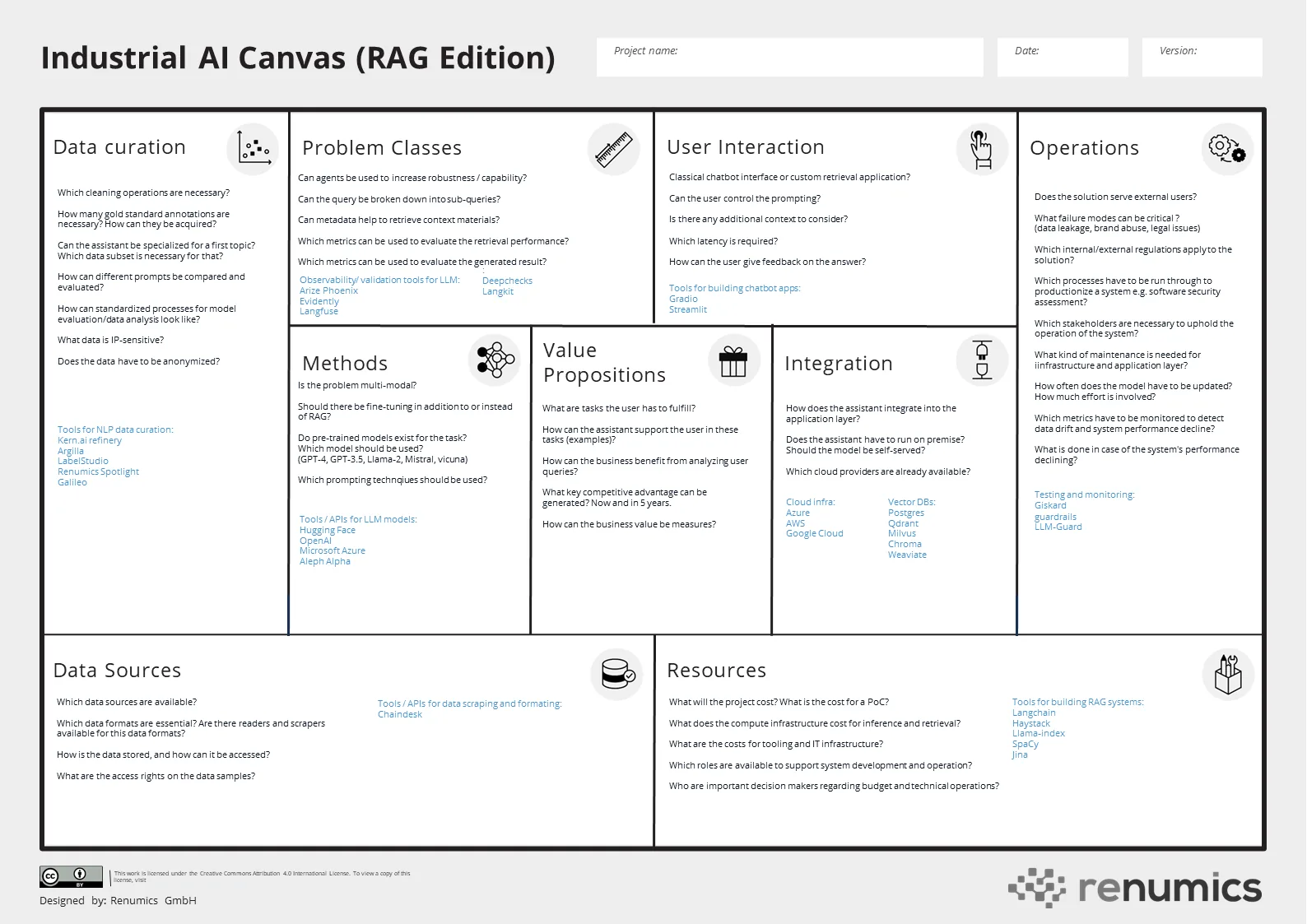Screen dimensions: 1307x924
Task: Click the Problem Classes ruler icon
Action: tap(614, 150)
